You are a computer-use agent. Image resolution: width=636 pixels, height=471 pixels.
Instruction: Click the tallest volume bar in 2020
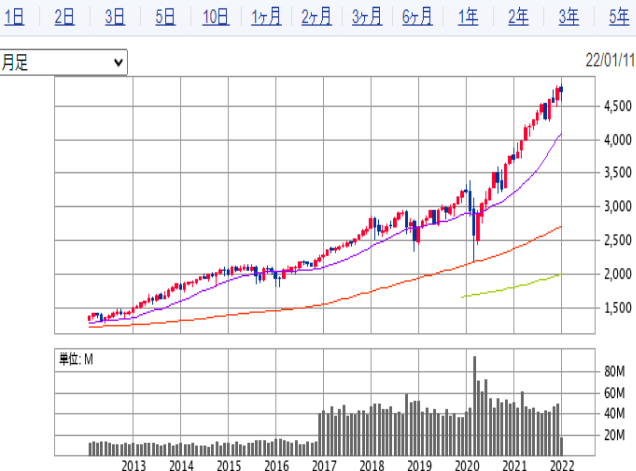475,406
